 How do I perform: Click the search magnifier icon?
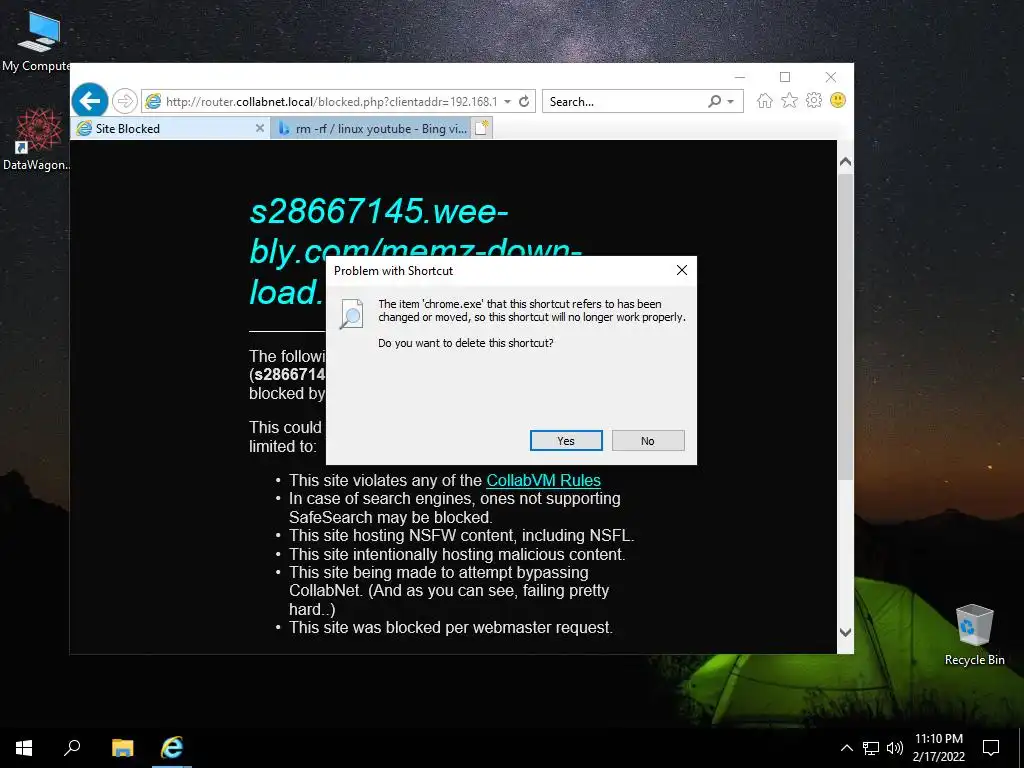714,101
